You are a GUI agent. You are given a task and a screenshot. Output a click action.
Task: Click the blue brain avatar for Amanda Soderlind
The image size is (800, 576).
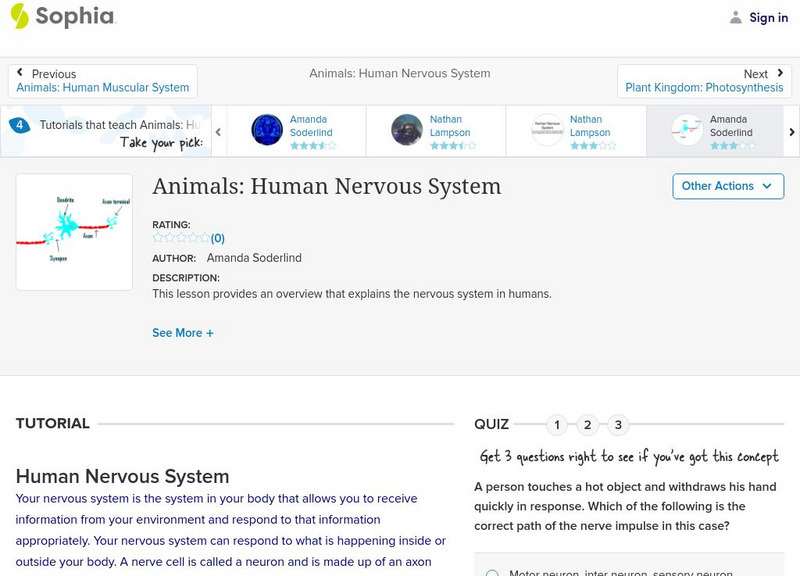tap(267, 130)
